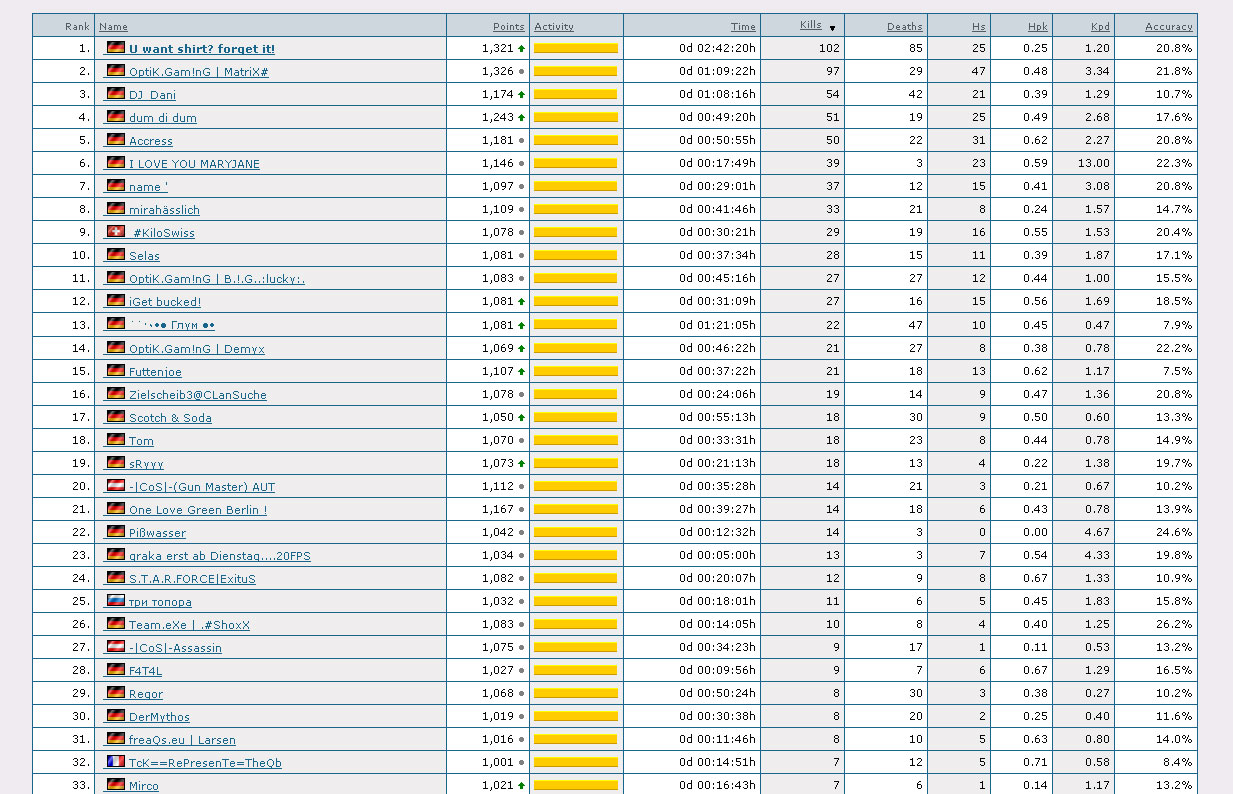Click the Austrian flag beside -|CoS|-(Gun Master) AUT
1233x794 pixels.
[x=116, y=486]
